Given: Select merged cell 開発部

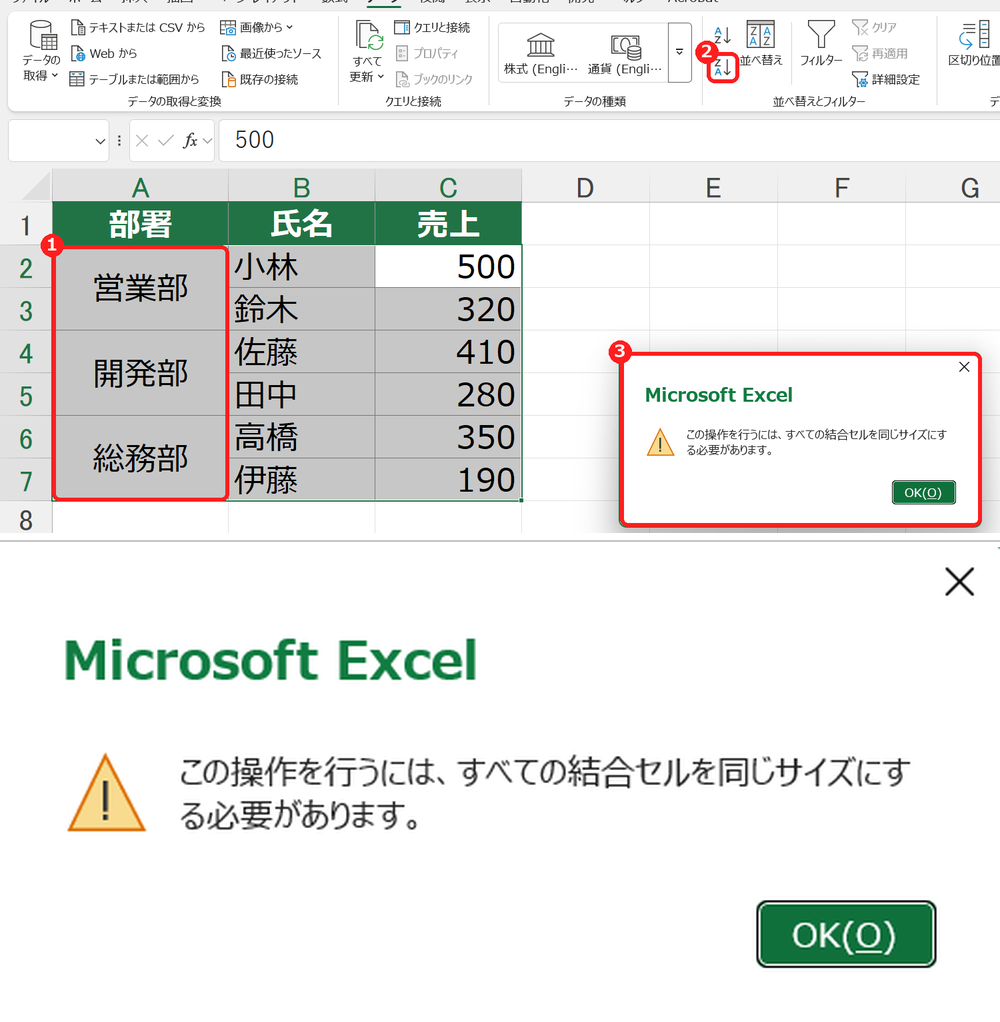Looking at the screenshot, I should [x=140, y=373].
